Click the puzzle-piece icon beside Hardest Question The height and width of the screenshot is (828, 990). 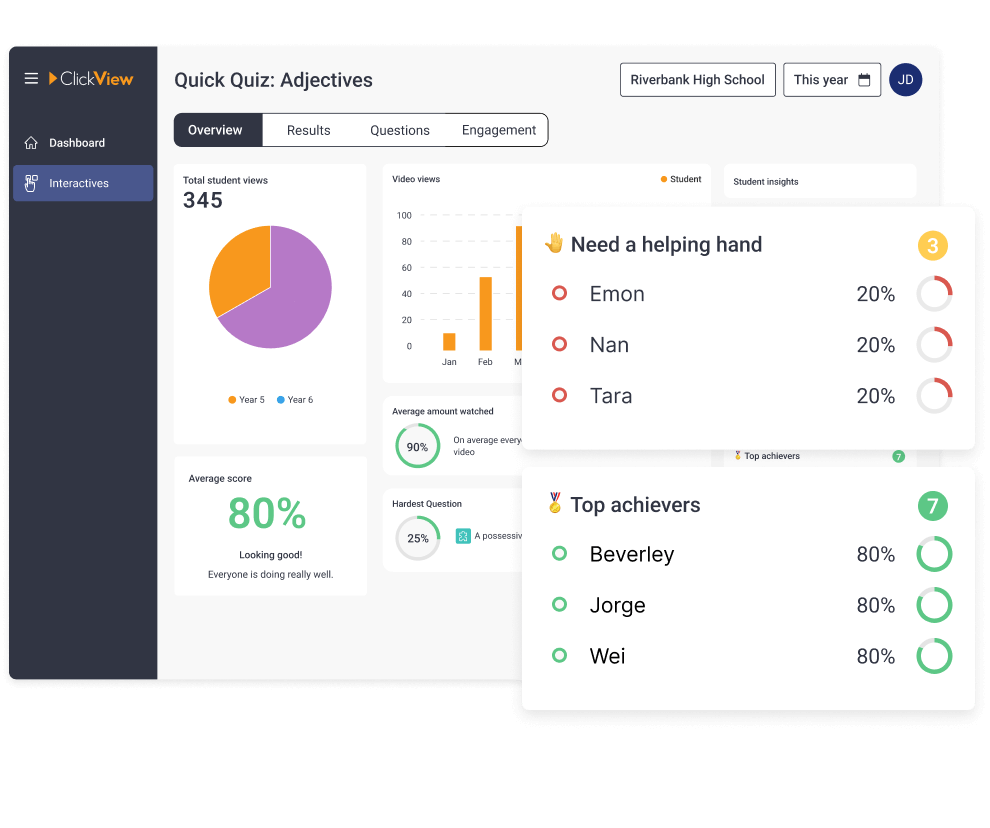(x=462, y=537)
